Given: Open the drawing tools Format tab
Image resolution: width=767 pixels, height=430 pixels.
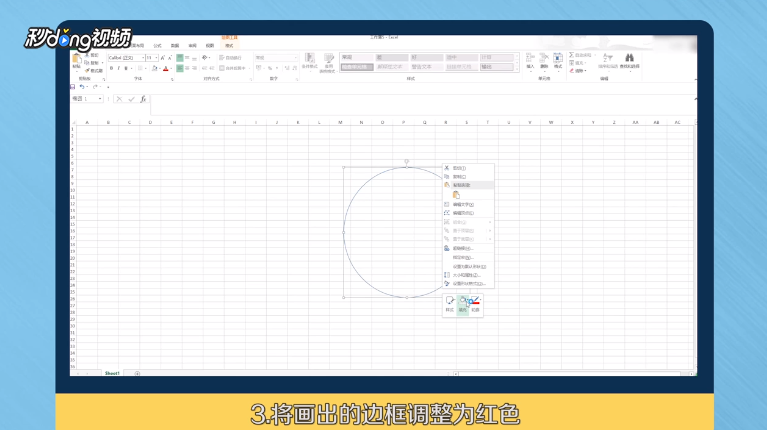Looking at the screenshot, I should (229, 45).
